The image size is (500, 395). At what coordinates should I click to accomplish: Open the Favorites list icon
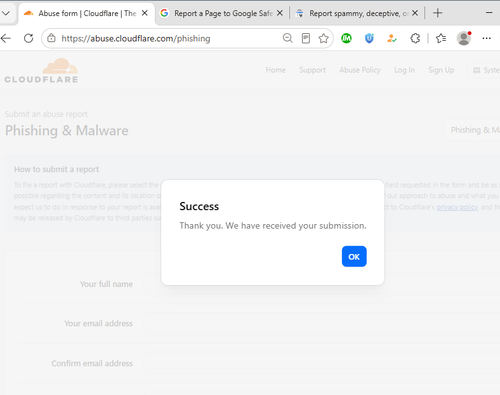(x=441, y=38)
